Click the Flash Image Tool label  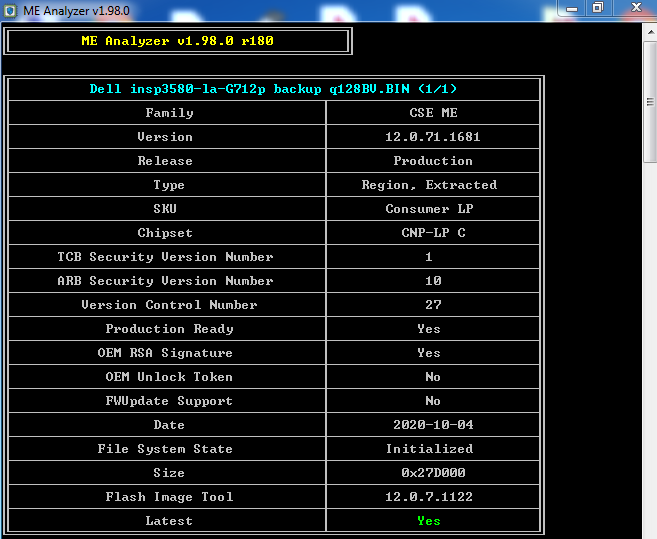pos(169,497)
